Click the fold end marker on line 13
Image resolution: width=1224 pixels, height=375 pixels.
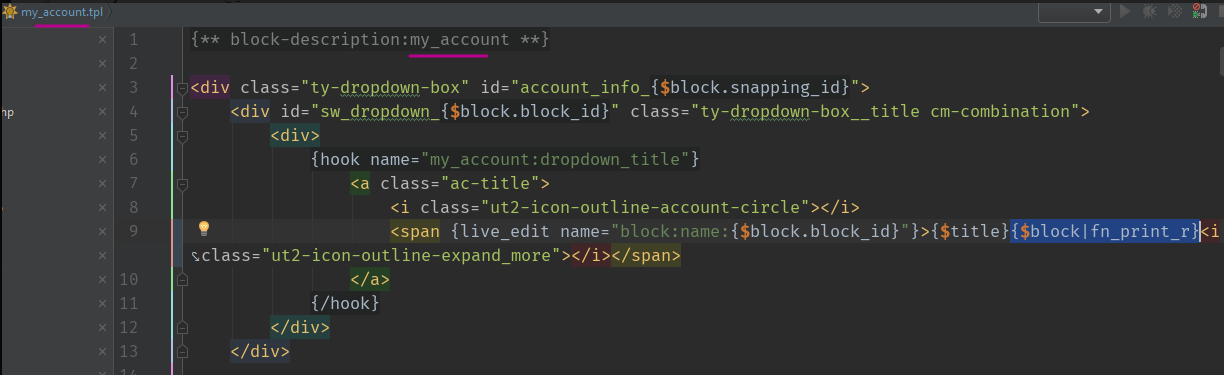pyautogui.click(x=182, y=352)
